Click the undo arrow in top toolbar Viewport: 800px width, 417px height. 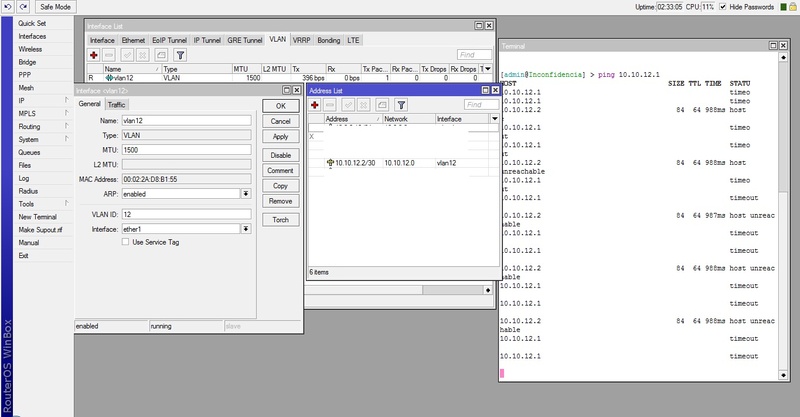(x=8, y=7)
